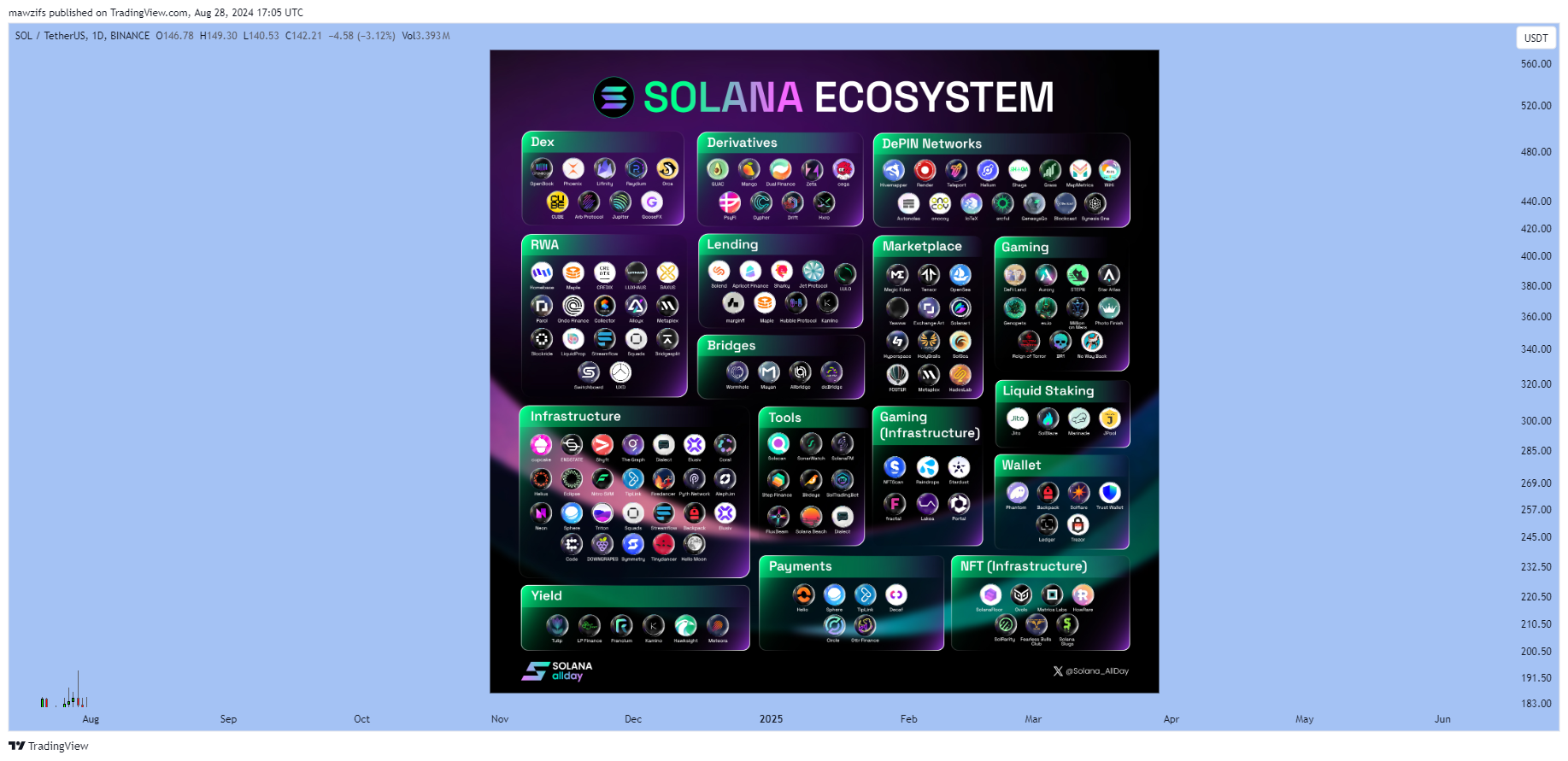The image size is (1568, 761).
Task: Click the @Solana_AllDay handle text
Action: pos(1097,671)
